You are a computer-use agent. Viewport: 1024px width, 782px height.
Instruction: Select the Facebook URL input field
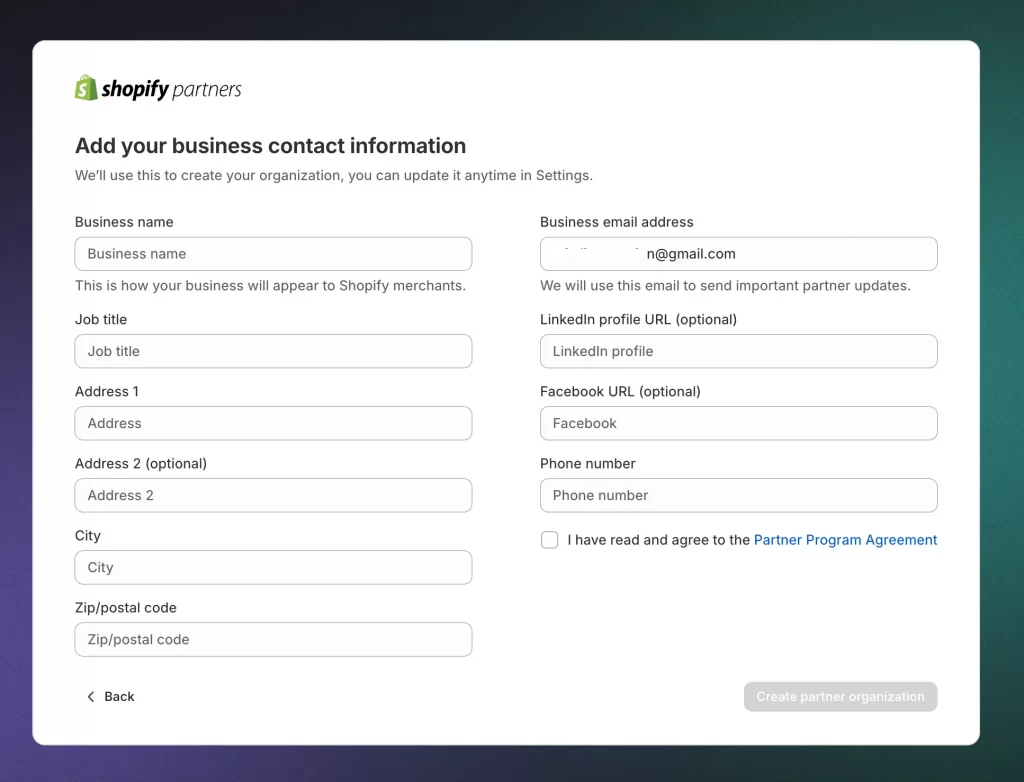[x=738, y=423]
